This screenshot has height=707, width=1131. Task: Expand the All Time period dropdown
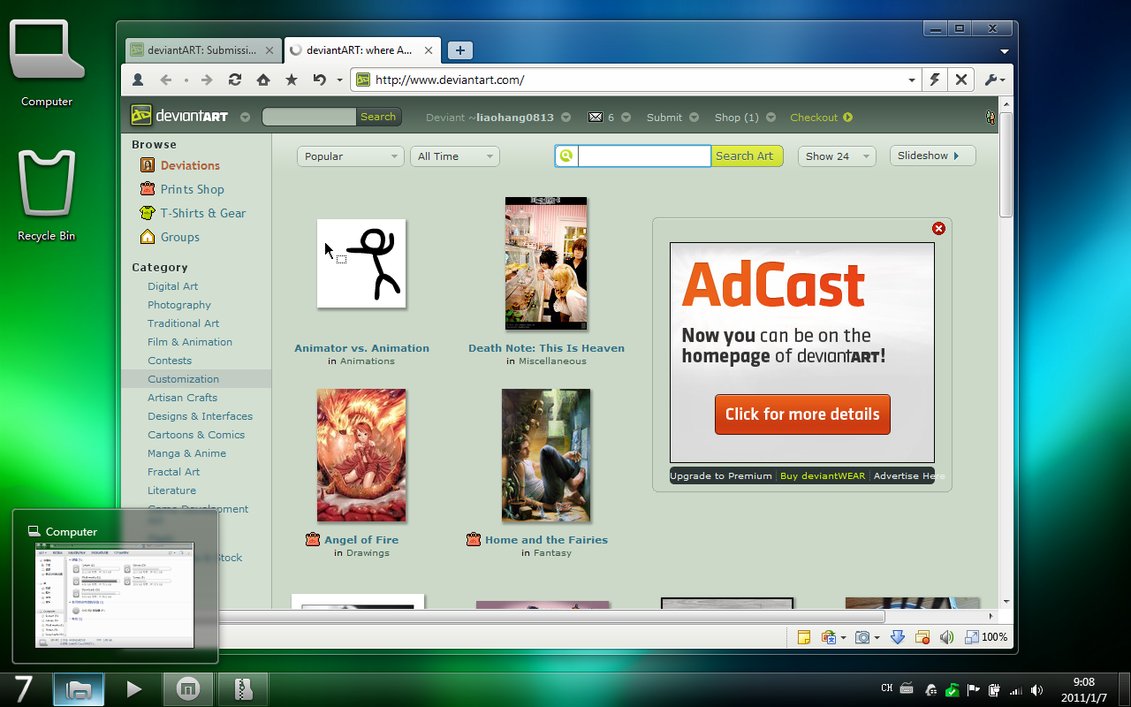click(x=455, y=156)
